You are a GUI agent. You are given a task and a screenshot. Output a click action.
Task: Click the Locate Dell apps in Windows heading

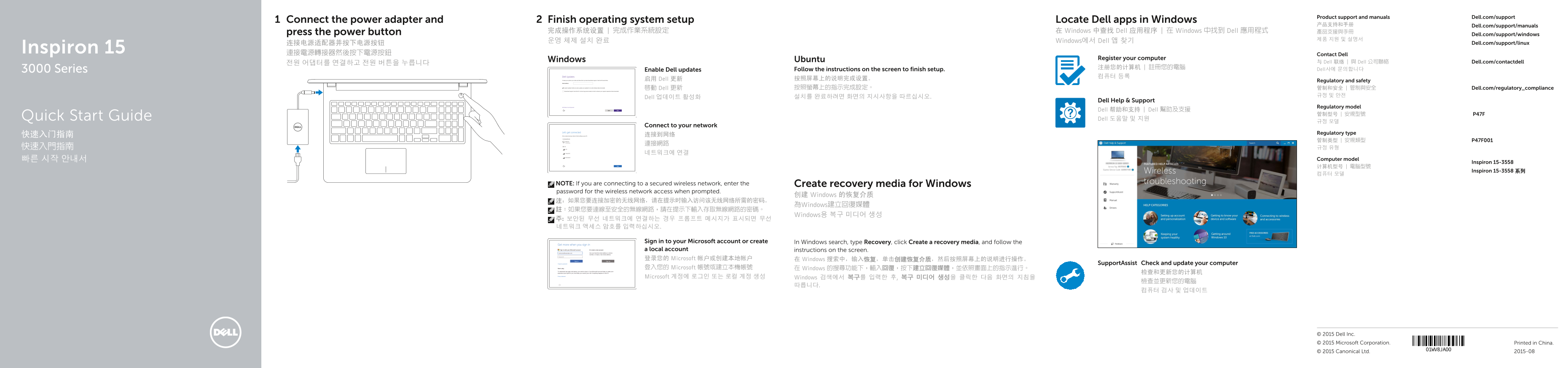[x=1125, y=19]
